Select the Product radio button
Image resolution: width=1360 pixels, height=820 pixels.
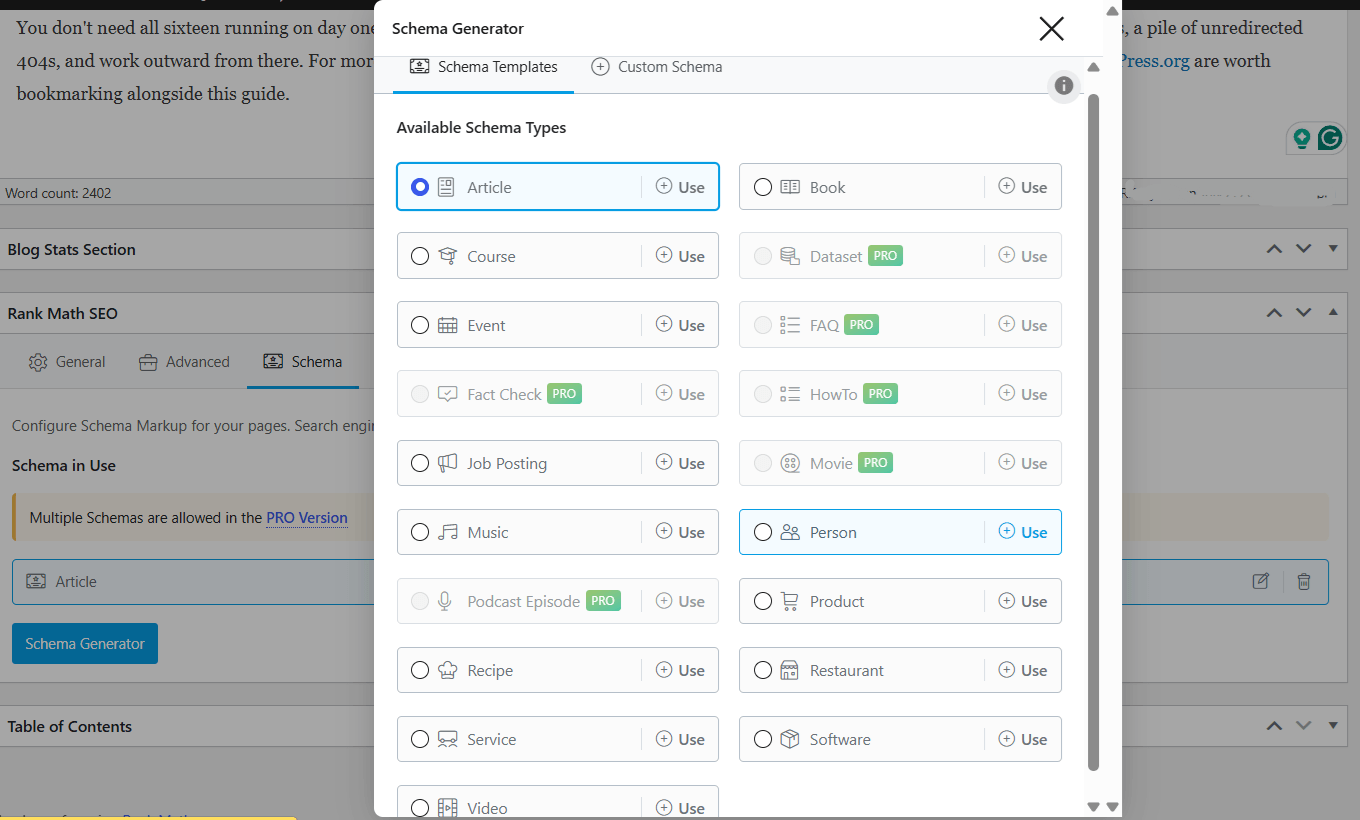point(763,601)
